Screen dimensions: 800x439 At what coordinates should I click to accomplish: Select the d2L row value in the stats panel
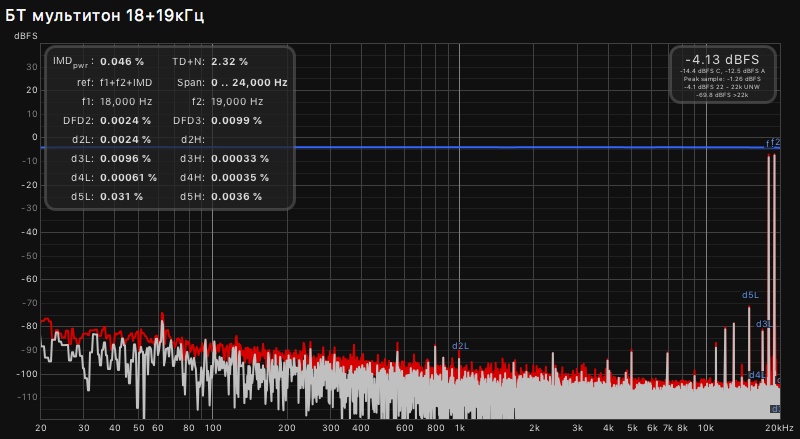(x=126, y=140)
